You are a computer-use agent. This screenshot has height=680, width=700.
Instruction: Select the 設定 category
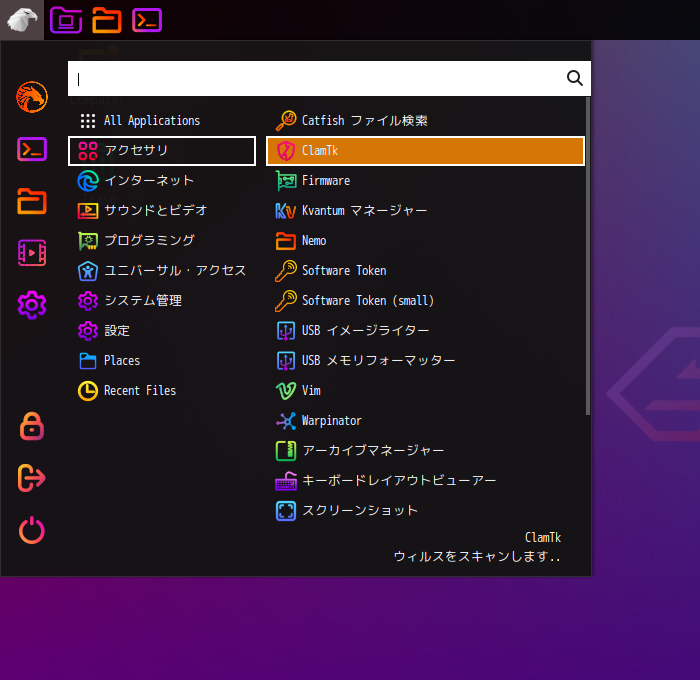tap(162, 331)
